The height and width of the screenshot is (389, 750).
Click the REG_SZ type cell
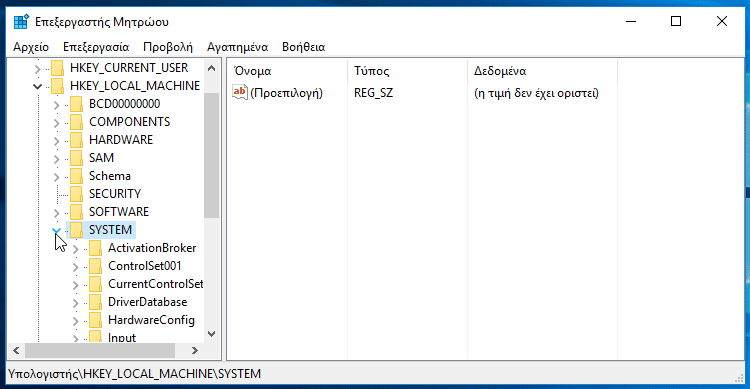(x=374, y=93)
